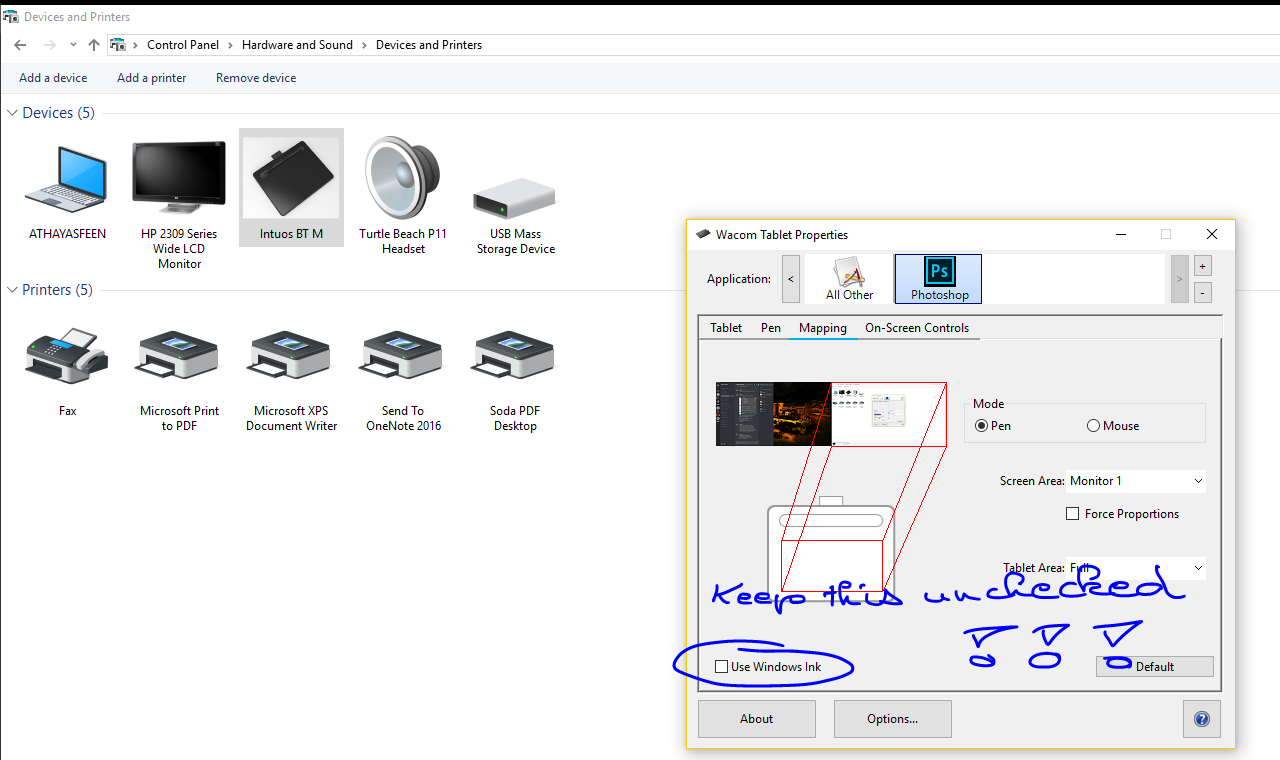Select the Microsoft XPS Document Writer icon
1280x760 pixels.
tap(291, 356)
